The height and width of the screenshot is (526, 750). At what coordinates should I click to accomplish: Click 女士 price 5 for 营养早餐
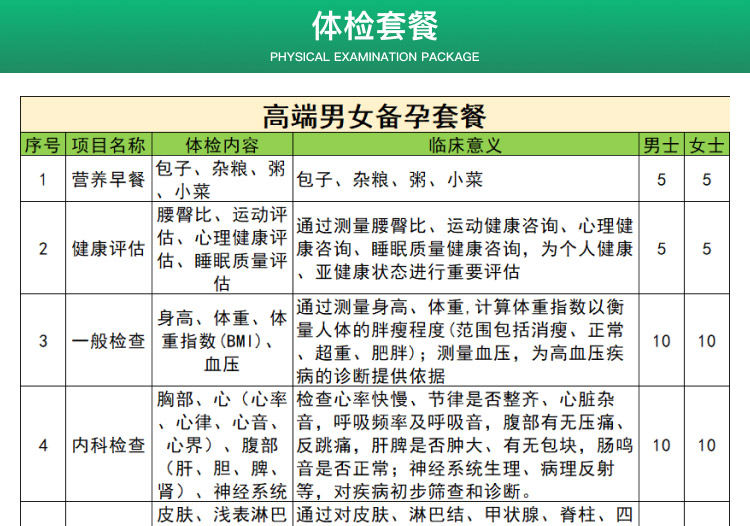pos(706,179)
